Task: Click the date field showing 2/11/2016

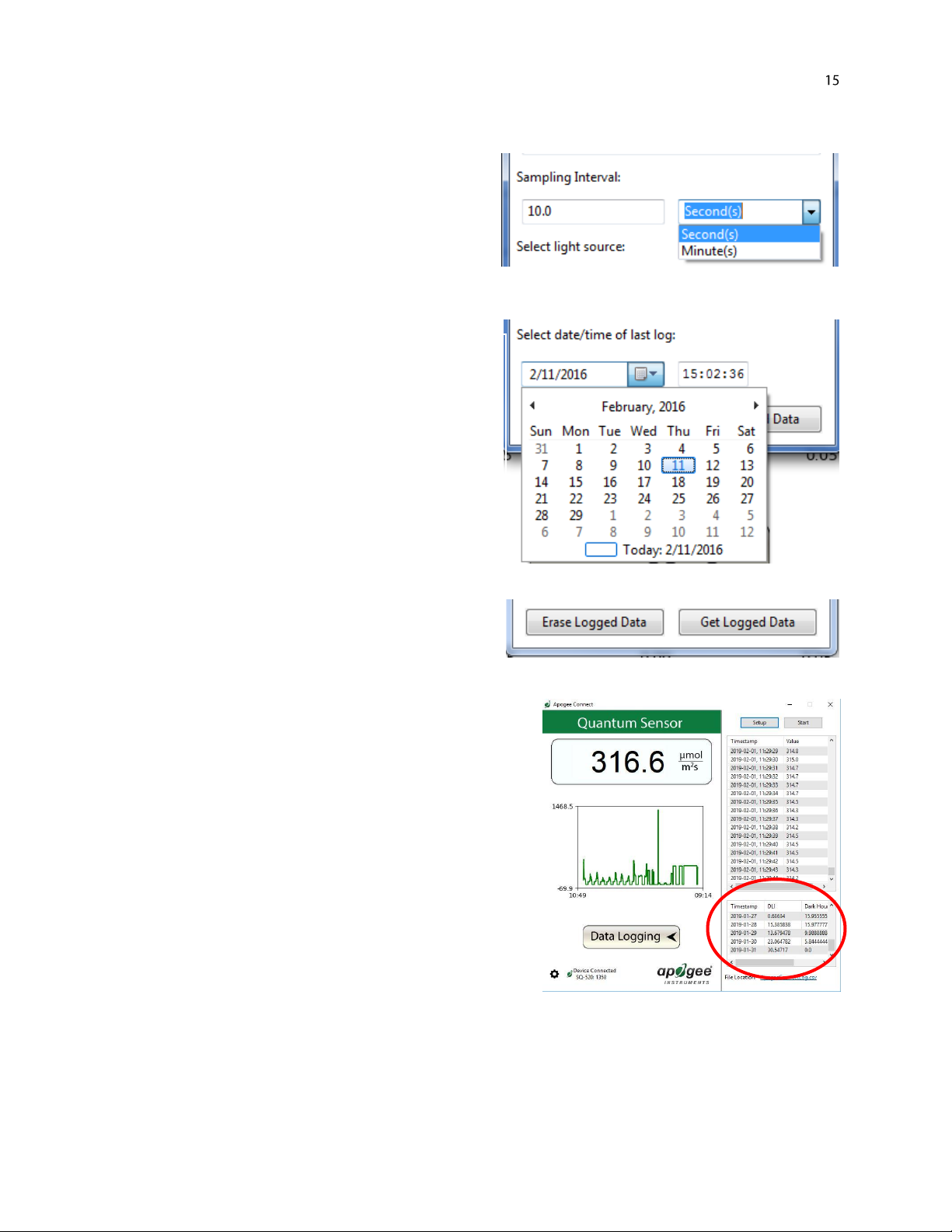Action: tap(574, 374)
